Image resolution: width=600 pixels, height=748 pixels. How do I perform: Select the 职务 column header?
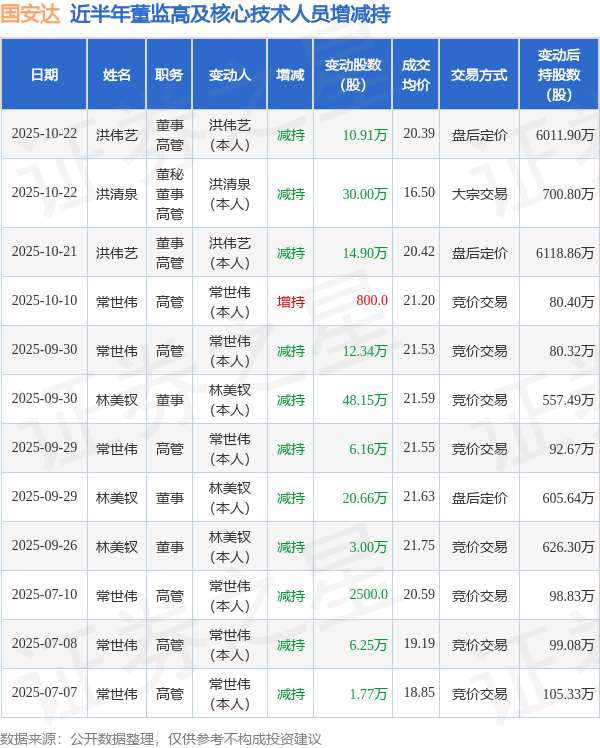coord(169,75)
